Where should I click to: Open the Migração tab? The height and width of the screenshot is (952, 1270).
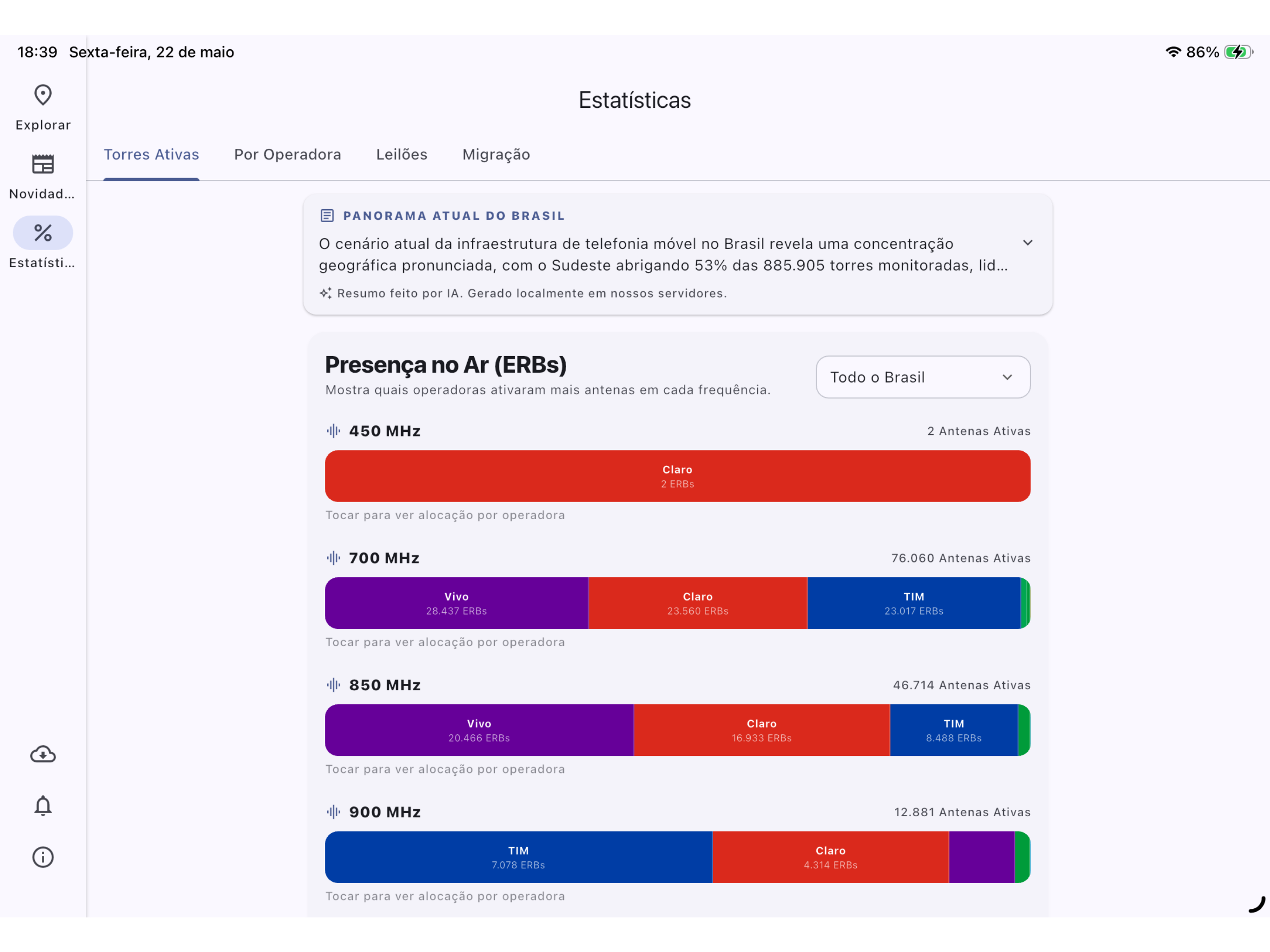496,154
